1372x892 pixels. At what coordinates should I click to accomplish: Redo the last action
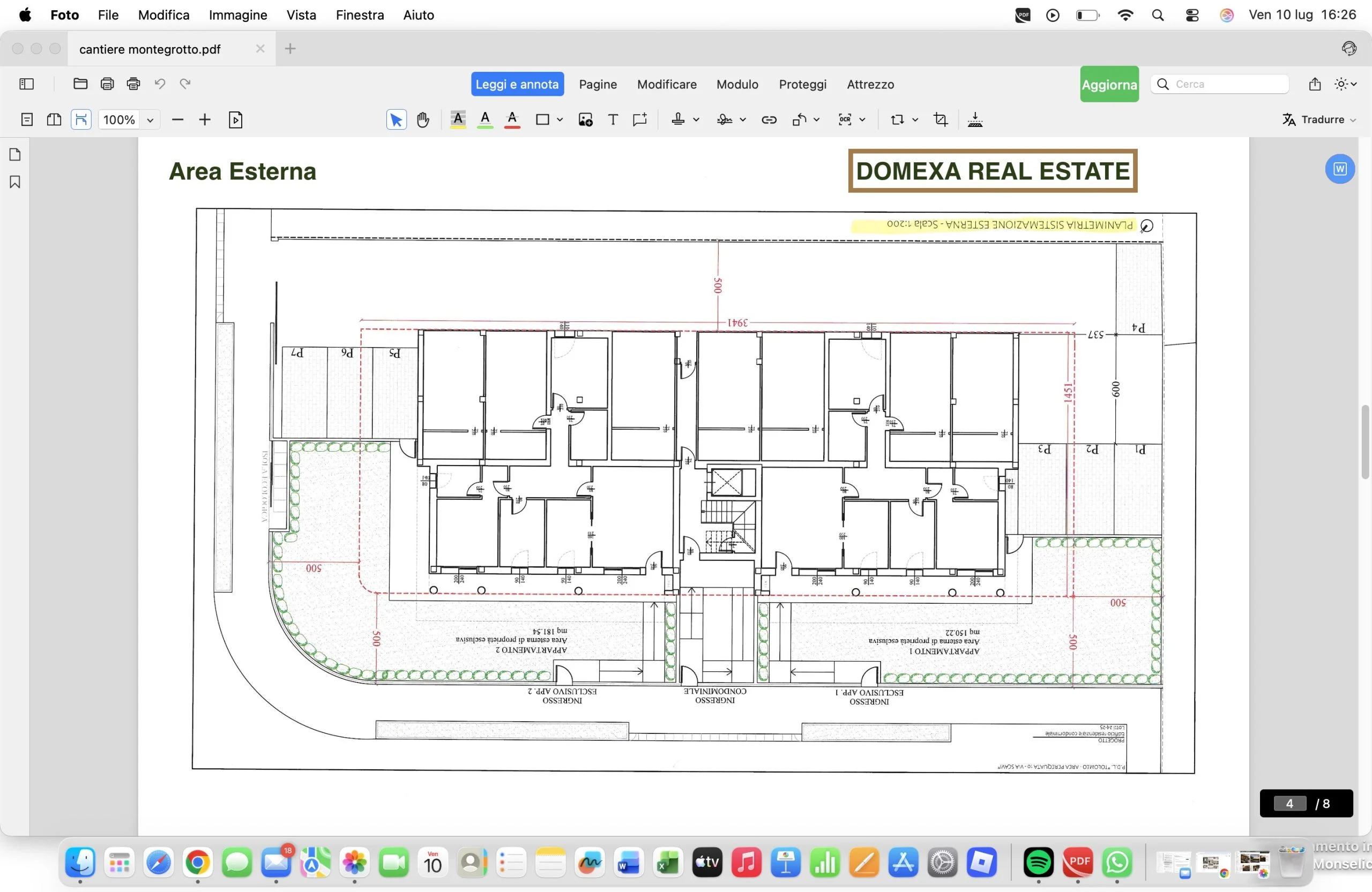pos(185,84)
